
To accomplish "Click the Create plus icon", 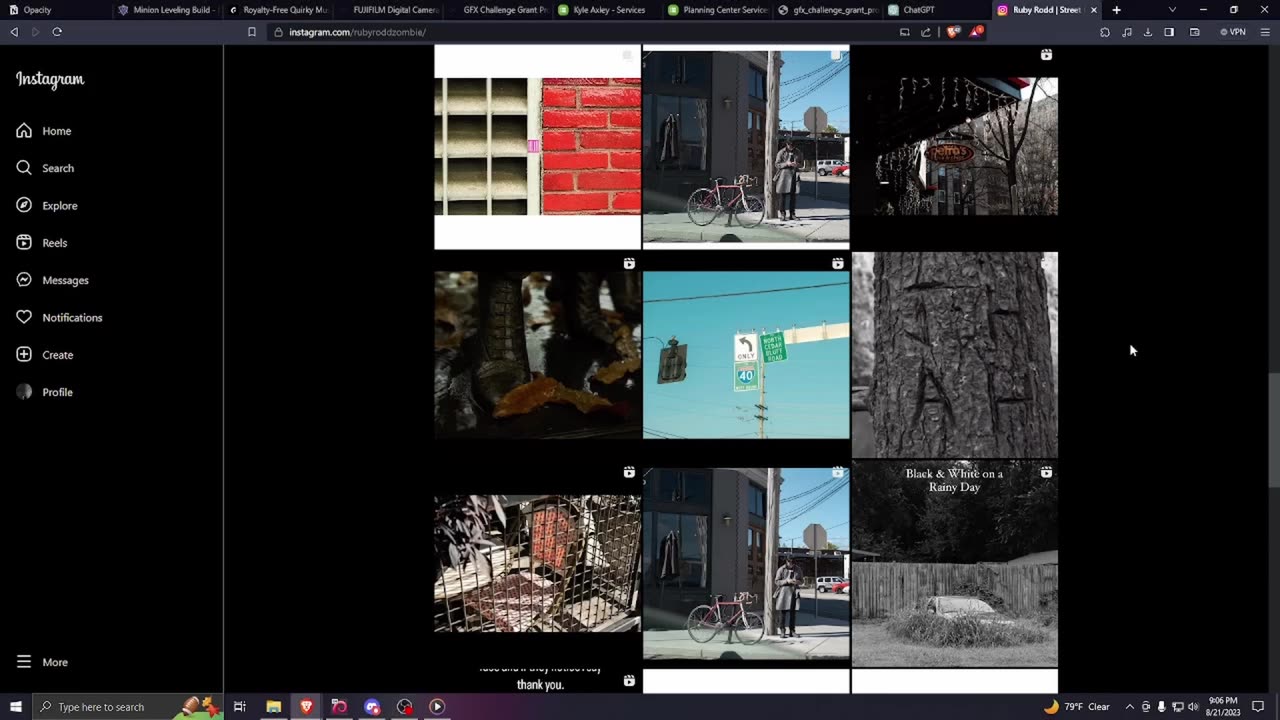I will (24, 355).
